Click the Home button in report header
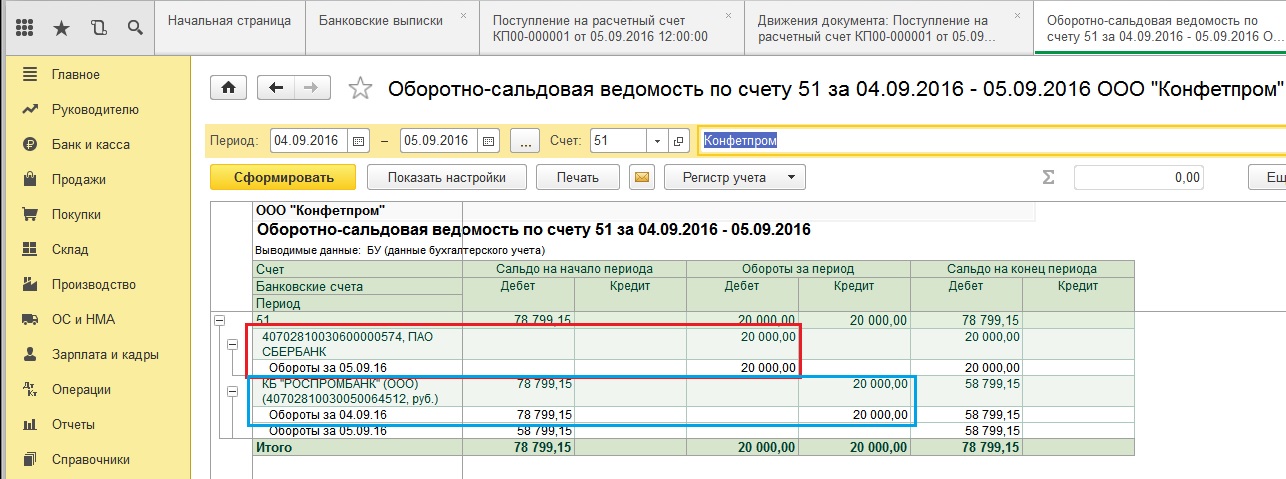Screen dimensions: 1286x479 (228, 88)
